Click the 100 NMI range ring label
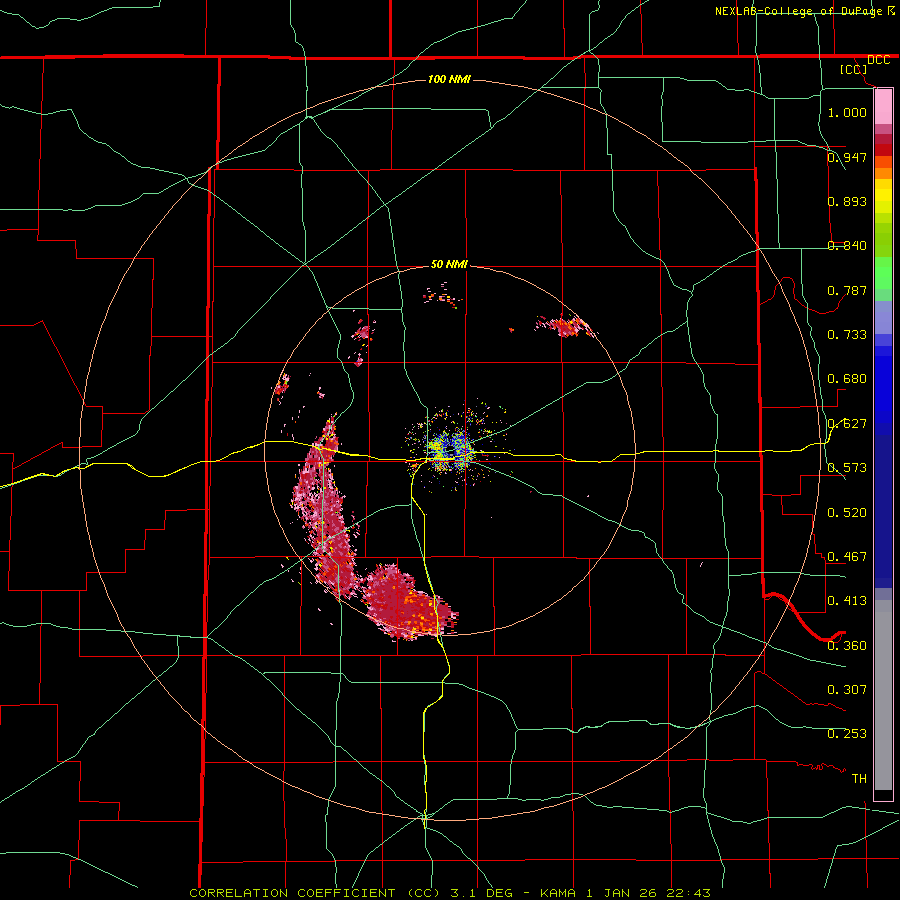The image size is (900, 900). (x=449, y=79)
